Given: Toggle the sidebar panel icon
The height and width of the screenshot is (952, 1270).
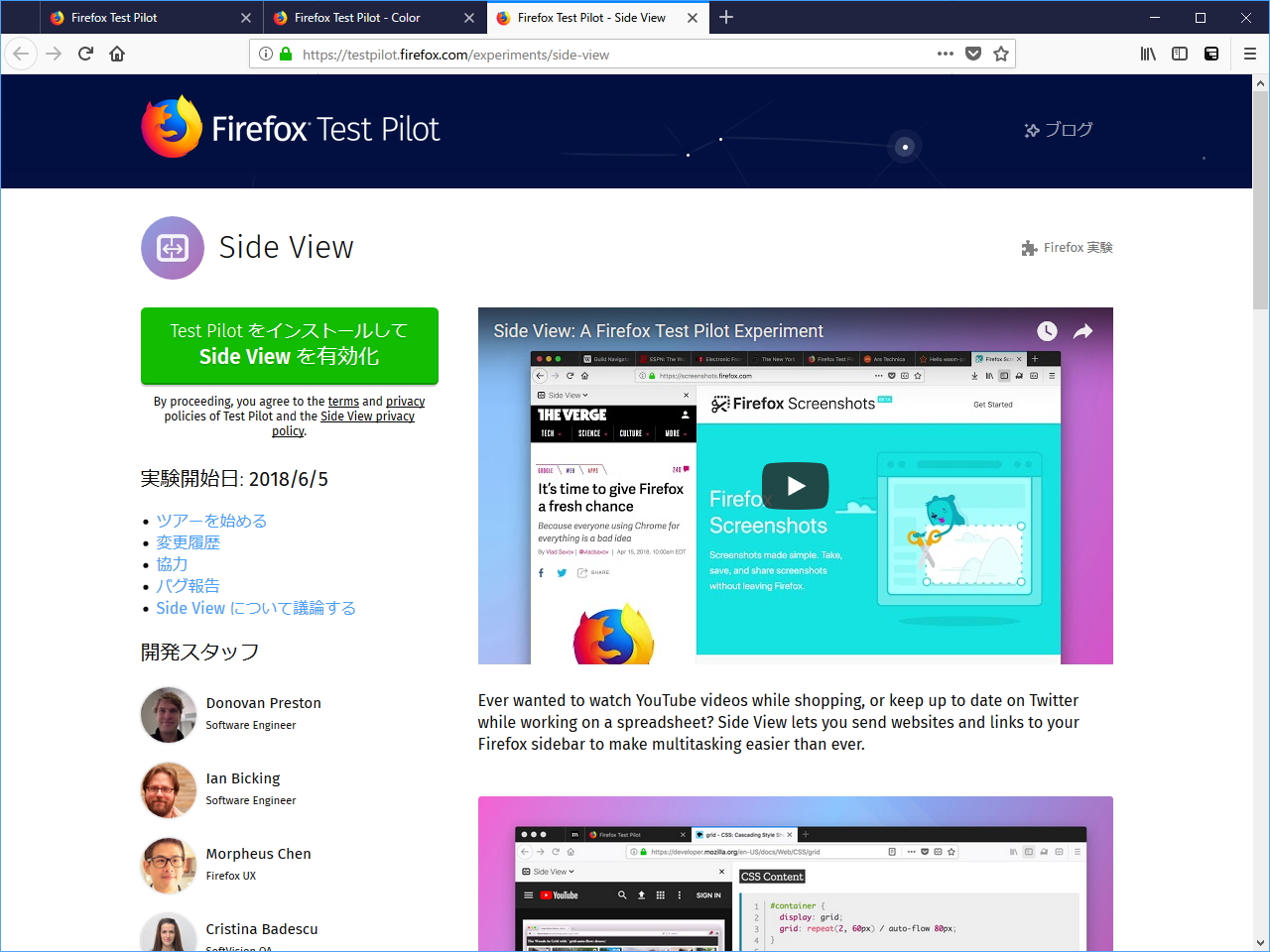Looking at the screenshot, I should pos(1180,54).
